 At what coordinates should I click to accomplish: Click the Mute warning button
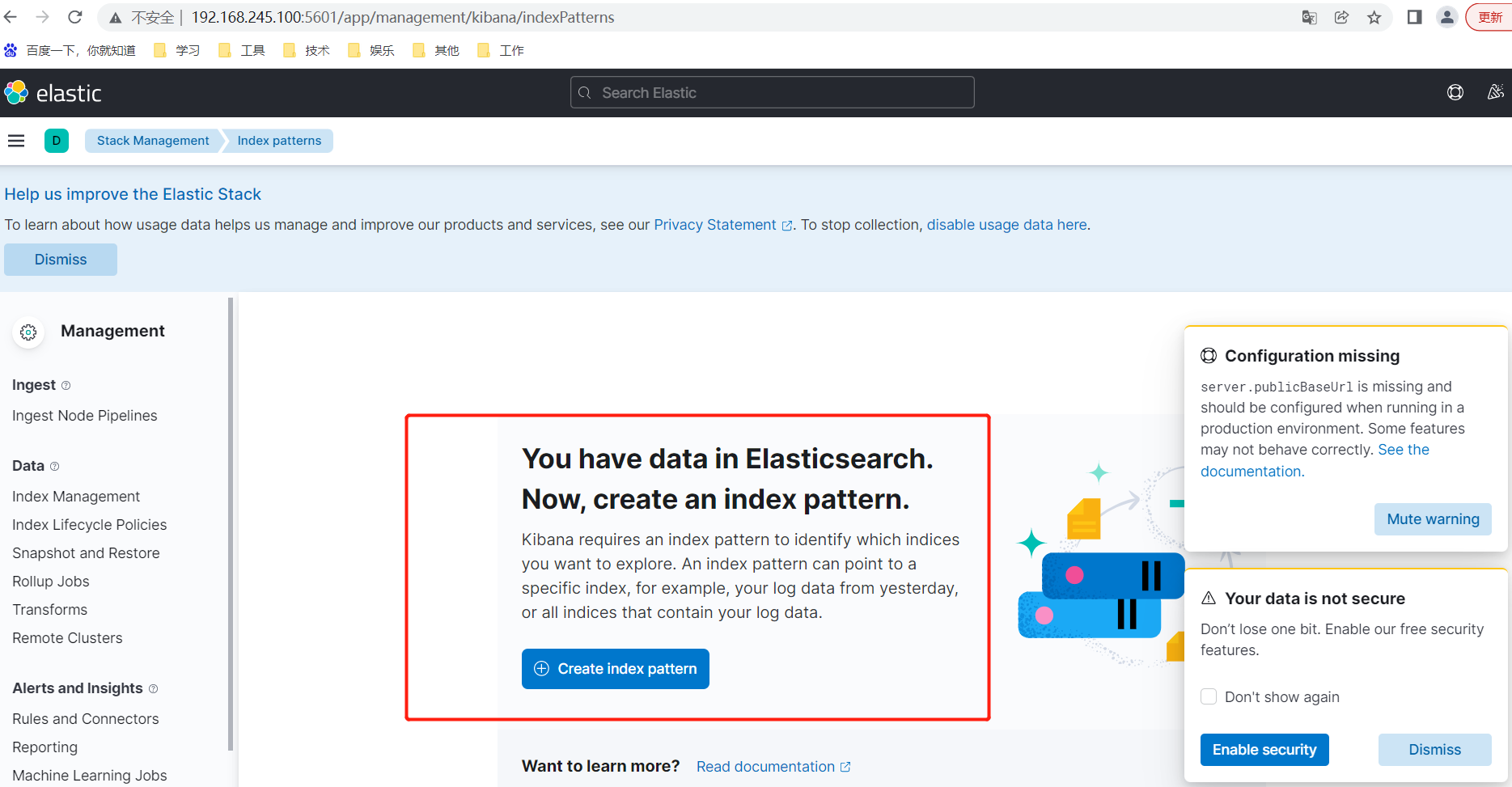click(1433, 519)
